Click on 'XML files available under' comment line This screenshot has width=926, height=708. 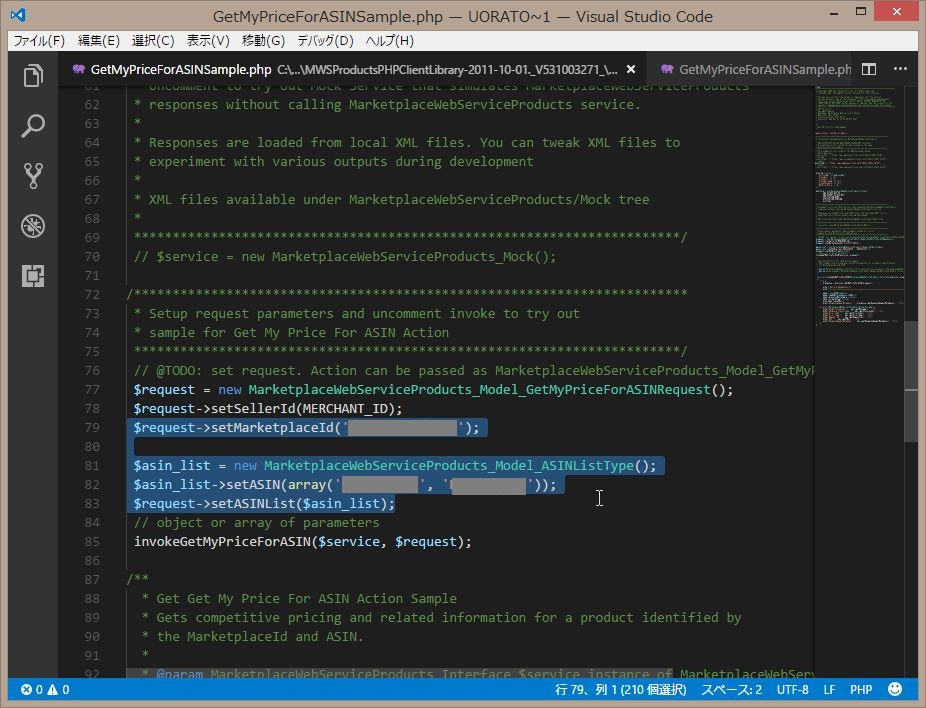pyautogui.click(x=392, y=200)
